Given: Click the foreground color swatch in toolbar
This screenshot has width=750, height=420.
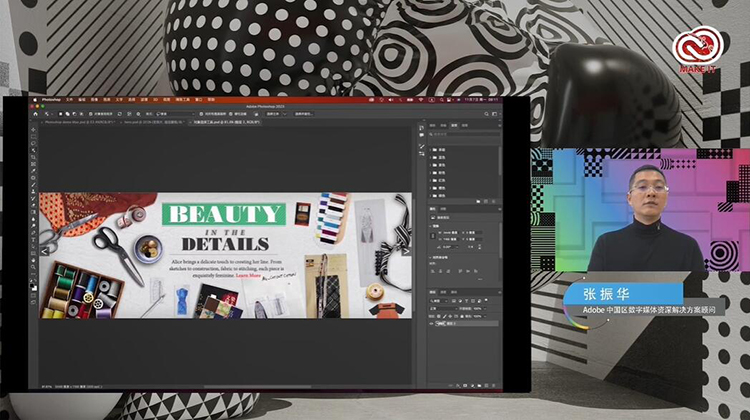Looking at the screenshot, I should 32,285.
